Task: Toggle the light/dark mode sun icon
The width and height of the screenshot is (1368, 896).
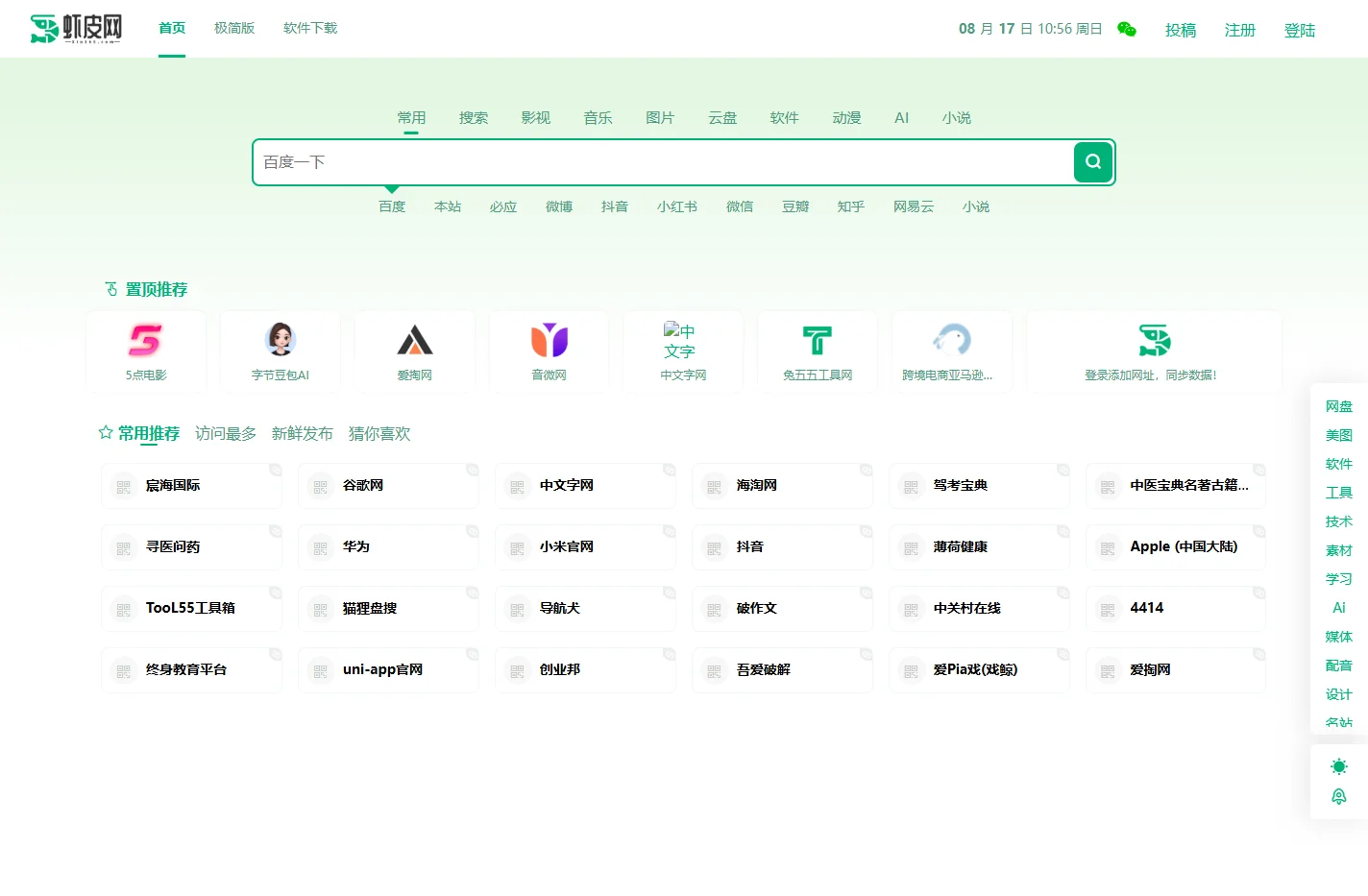Action: coord(1339,766)
